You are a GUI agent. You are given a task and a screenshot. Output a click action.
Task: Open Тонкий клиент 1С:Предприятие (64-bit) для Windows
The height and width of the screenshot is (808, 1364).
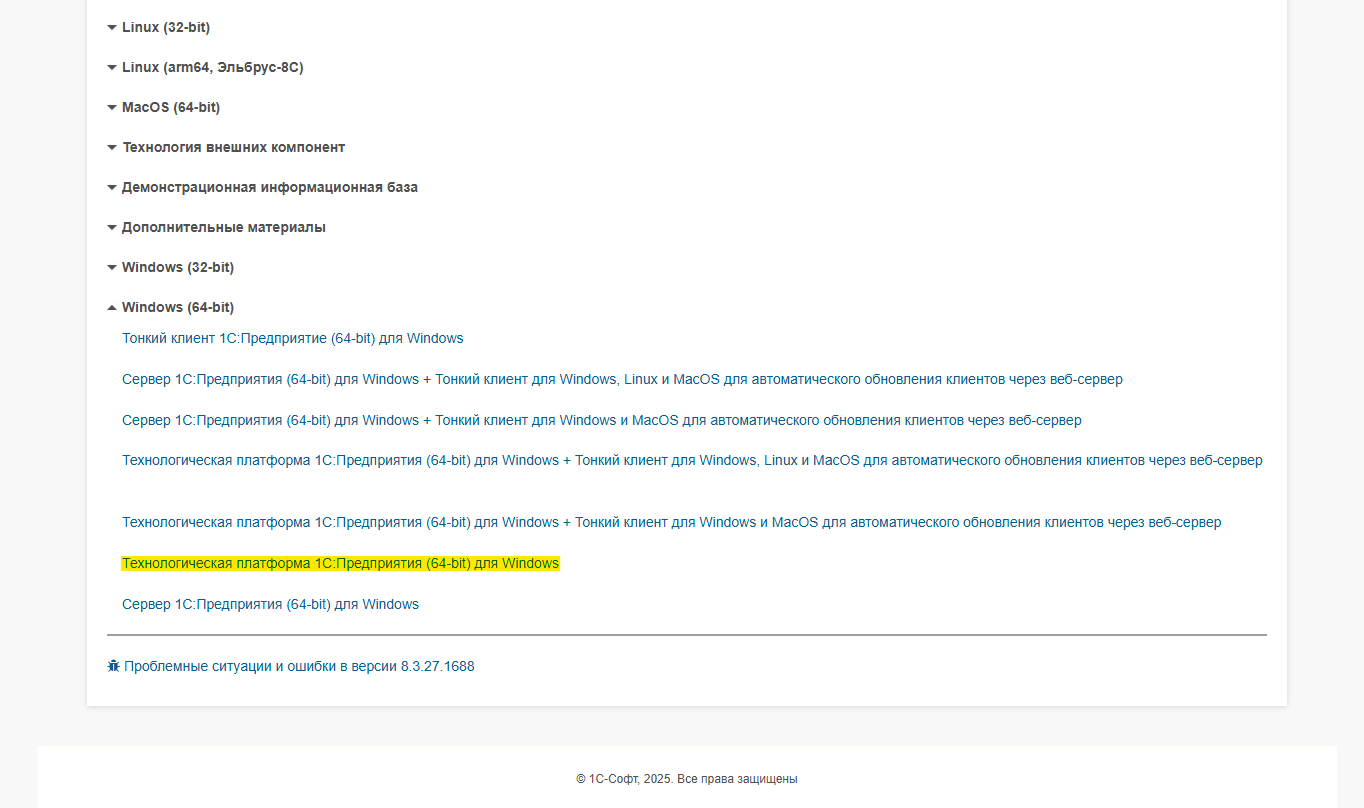[292, 338]
